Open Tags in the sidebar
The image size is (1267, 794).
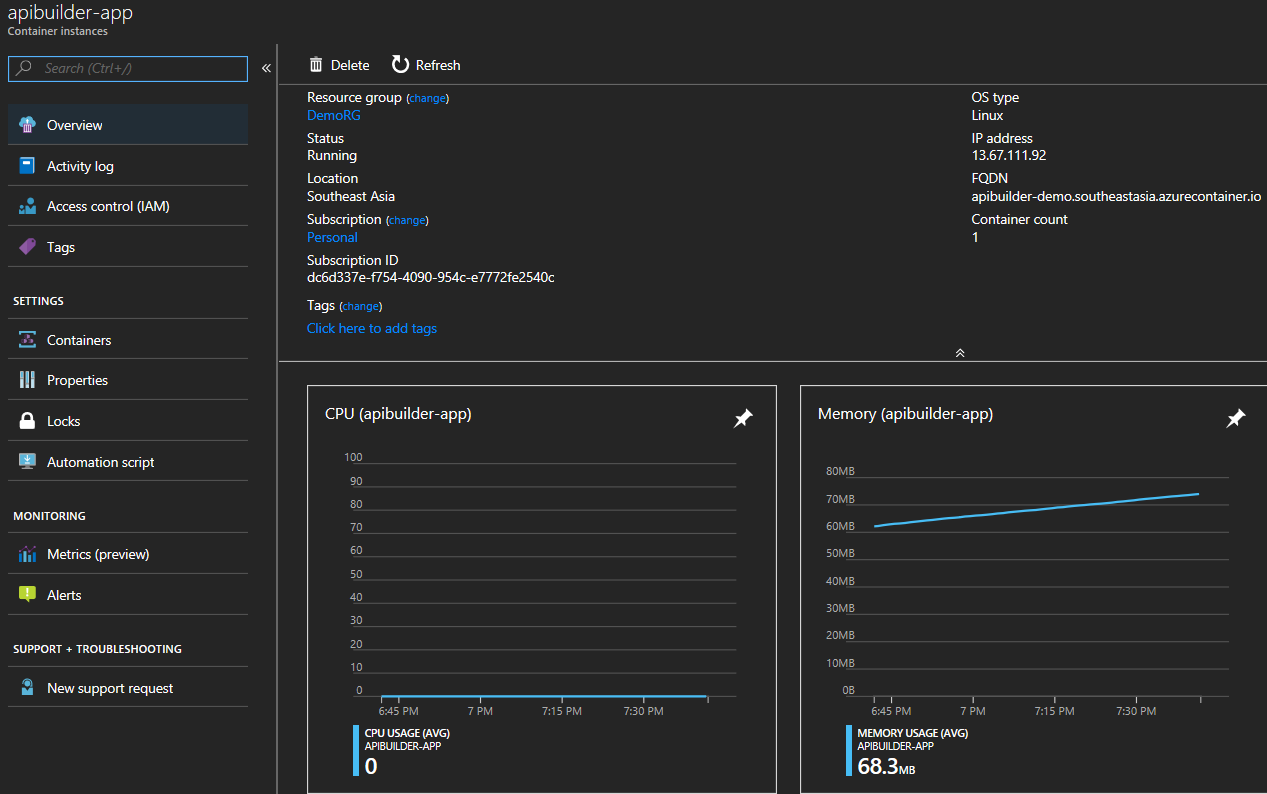click(x=128, y=247)
